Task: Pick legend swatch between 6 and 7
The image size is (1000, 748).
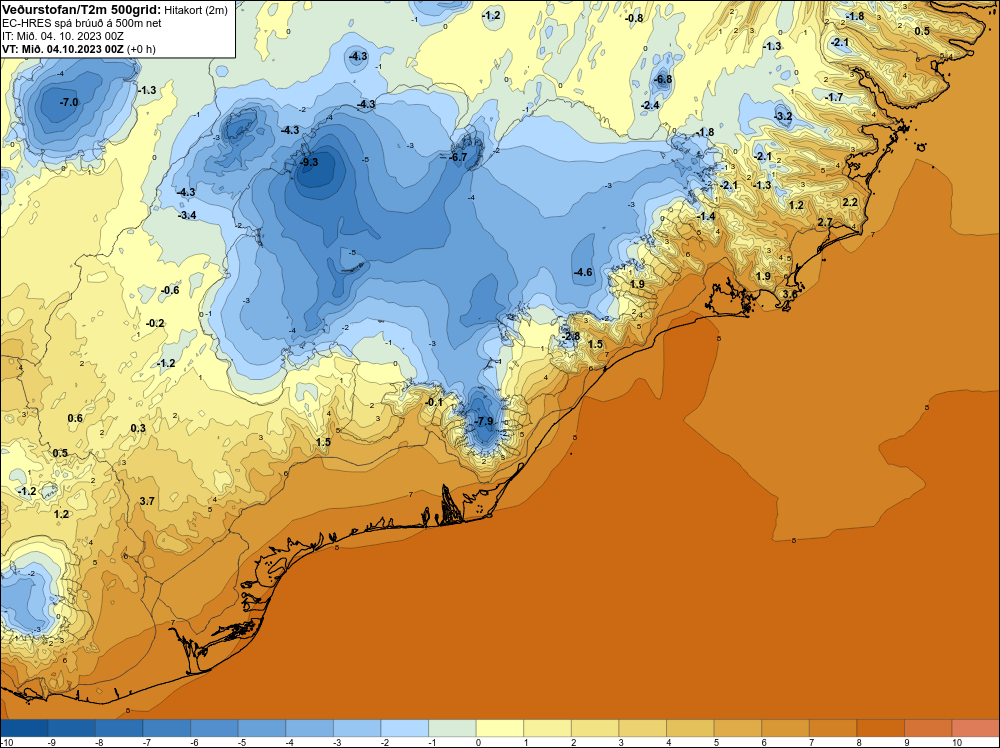Action: click(785, 728)
